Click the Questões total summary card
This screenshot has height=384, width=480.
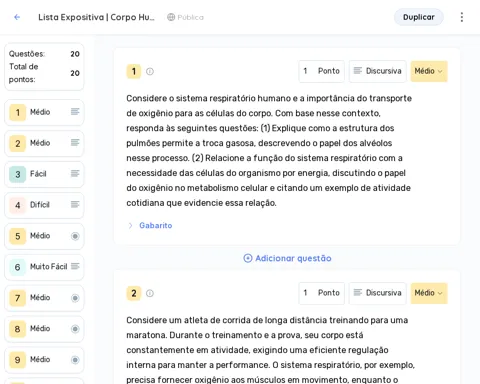click(44, 67)
